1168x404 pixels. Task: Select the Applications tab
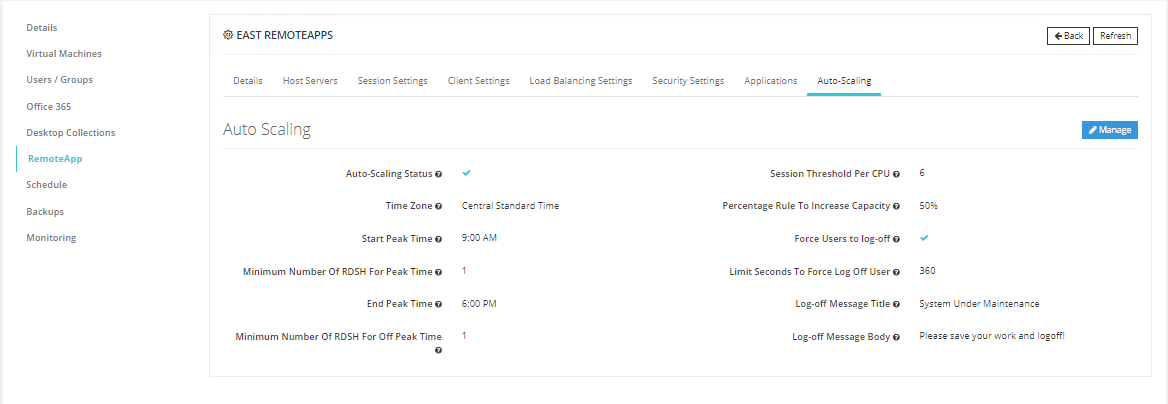(x=770, y=81)
